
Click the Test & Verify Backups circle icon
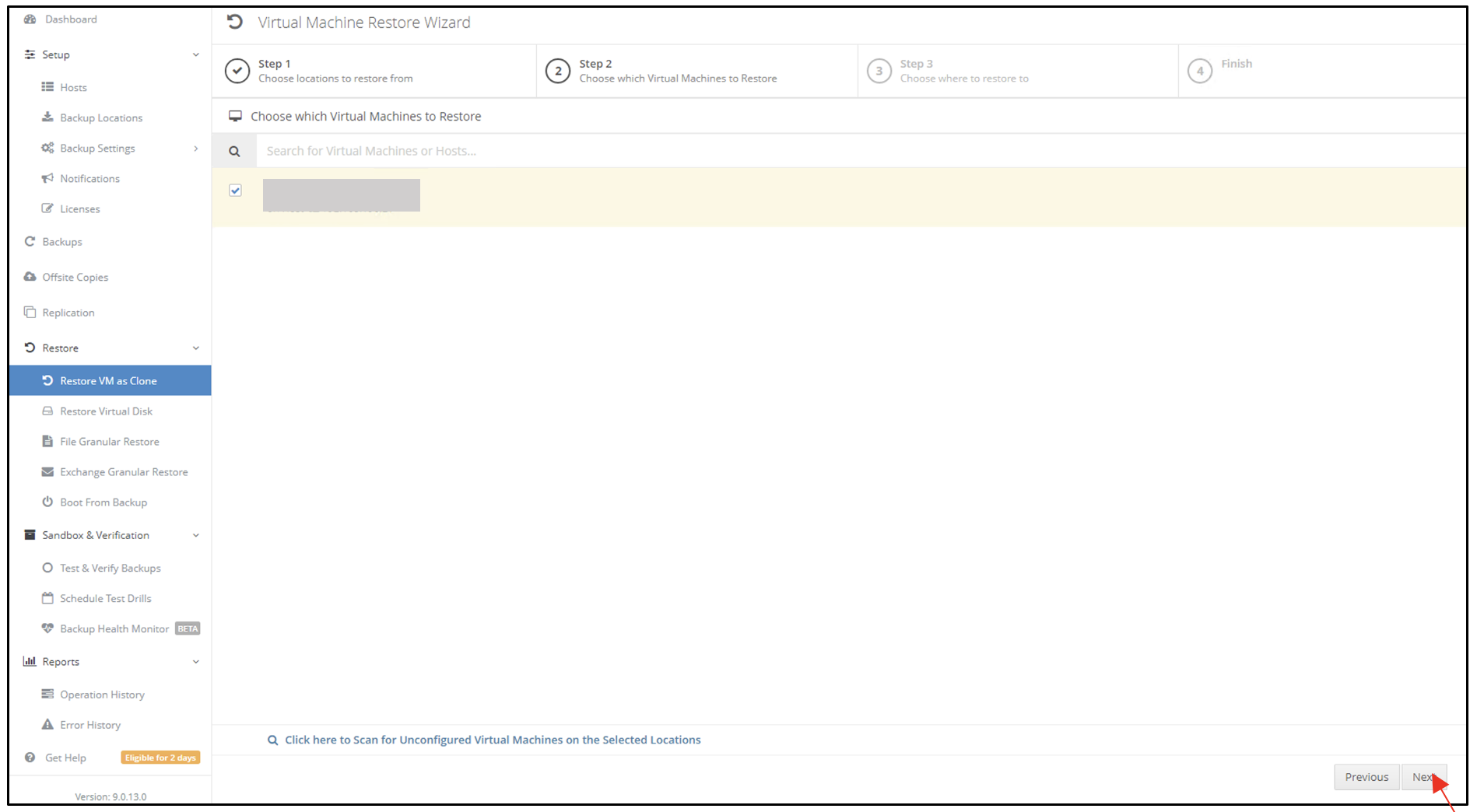[x=47, y=568]
